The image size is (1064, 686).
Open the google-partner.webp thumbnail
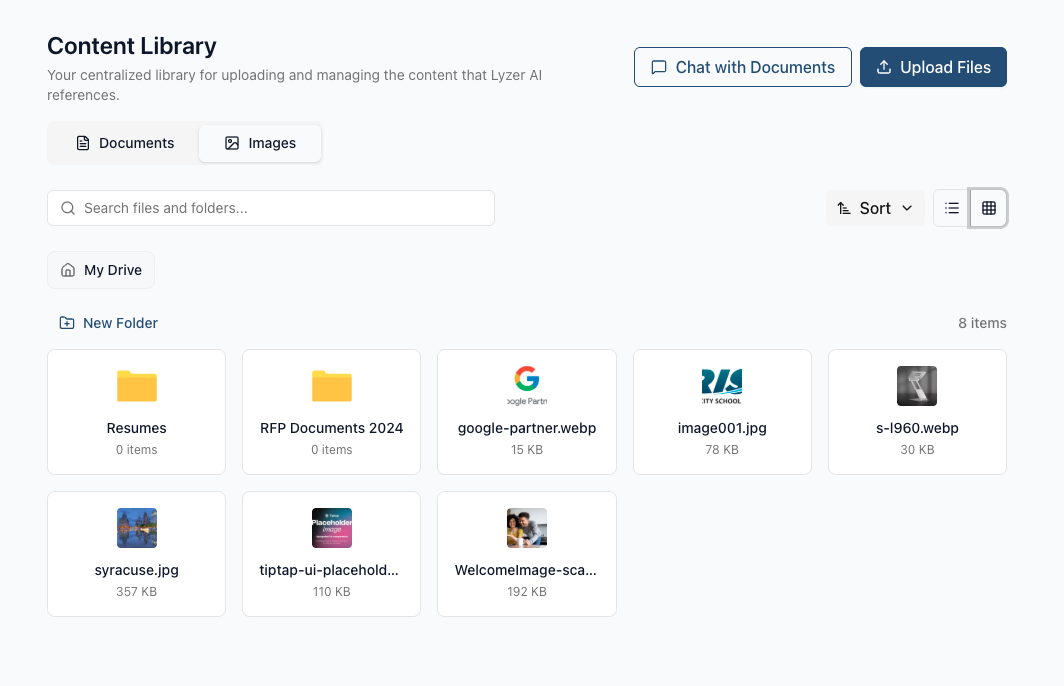coord(527,386)
